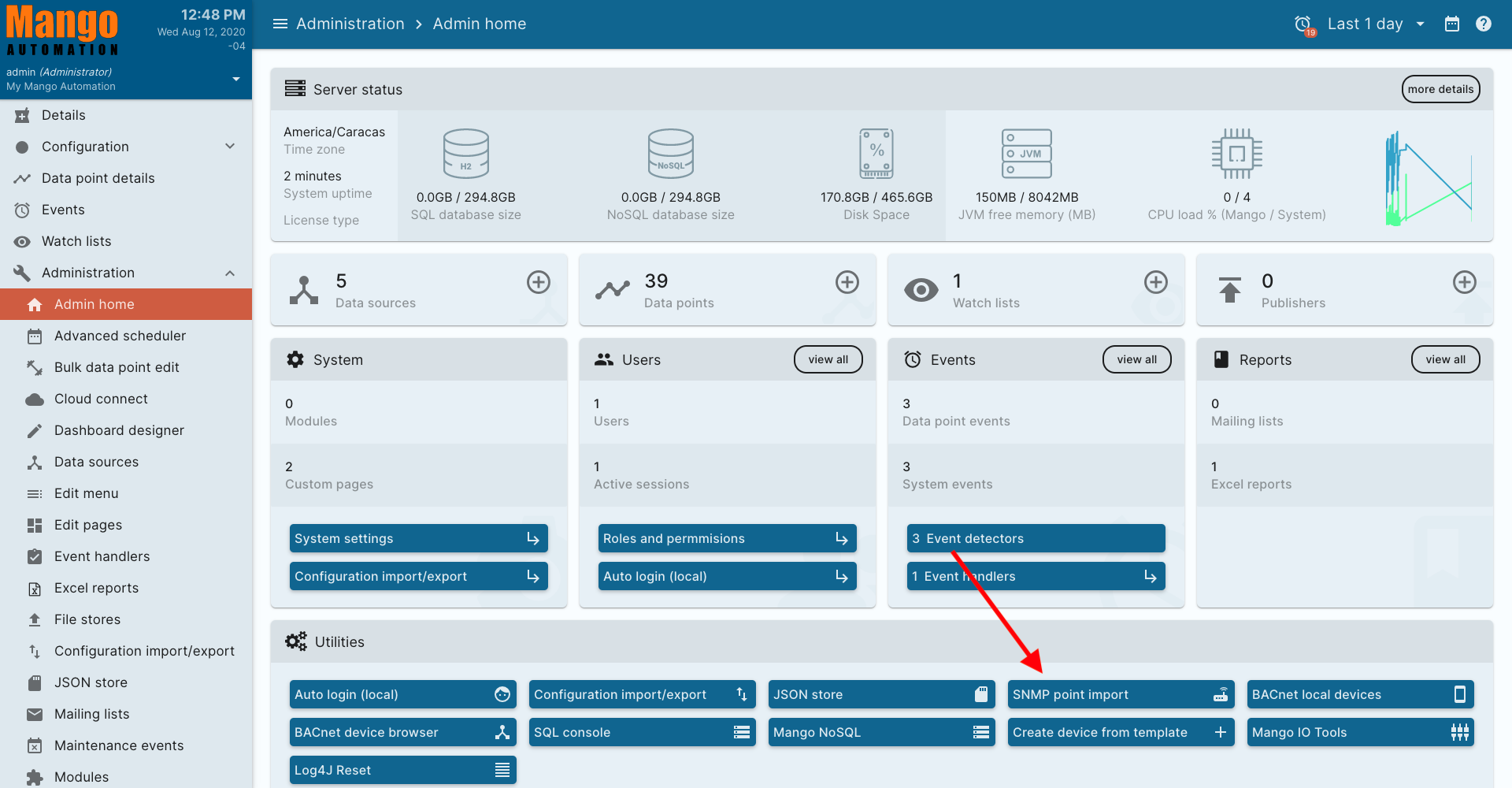Click Administration in the breadcrumb

[x=350, y=24]
